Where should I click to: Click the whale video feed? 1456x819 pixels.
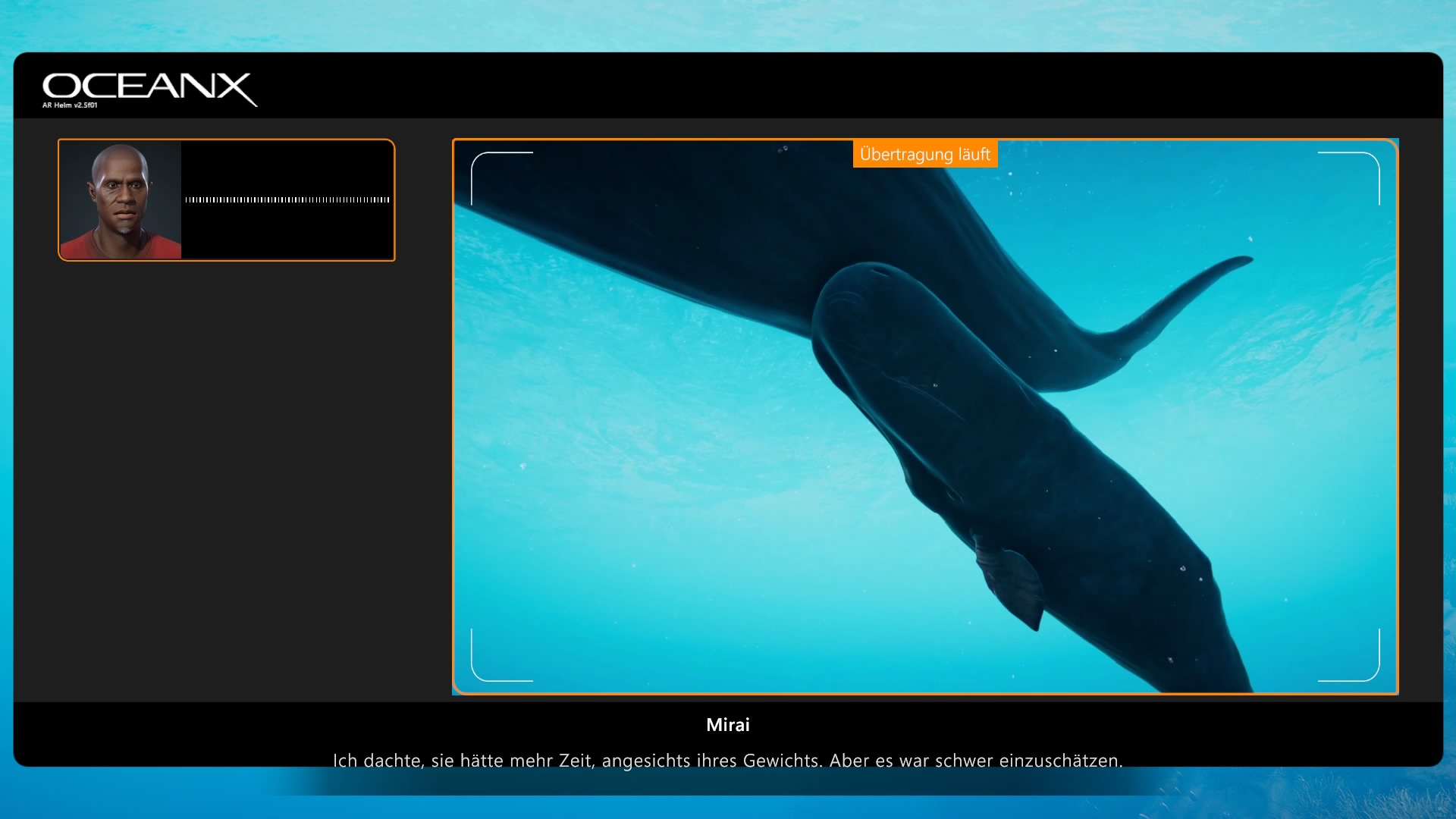925,416
